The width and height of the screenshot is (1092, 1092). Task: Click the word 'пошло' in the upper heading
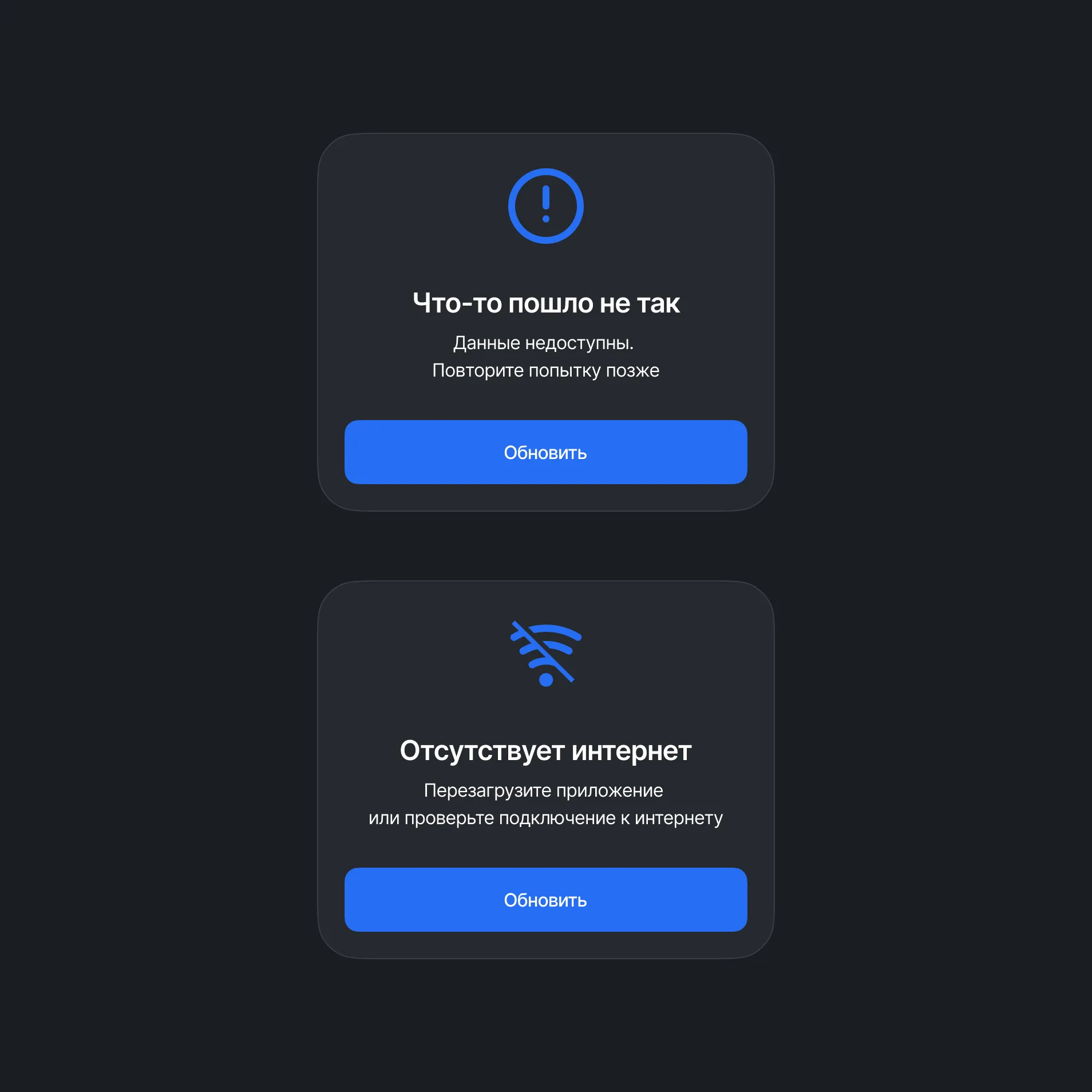(x=551, y=303)
